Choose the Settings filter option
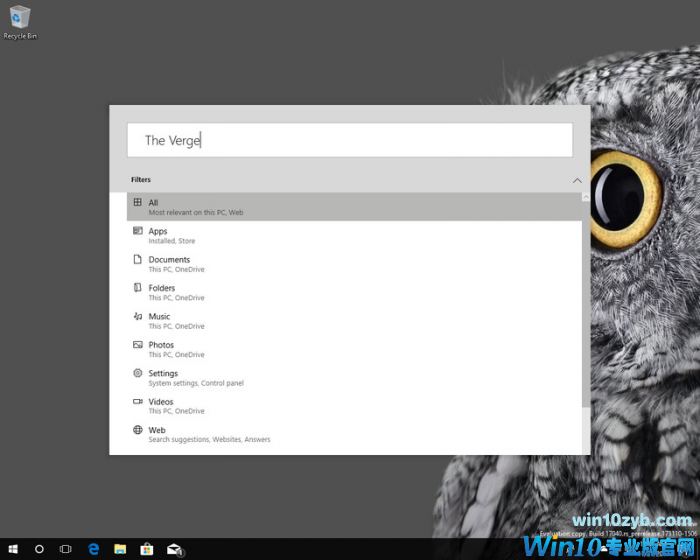700x560 pixels. [350, 377]
